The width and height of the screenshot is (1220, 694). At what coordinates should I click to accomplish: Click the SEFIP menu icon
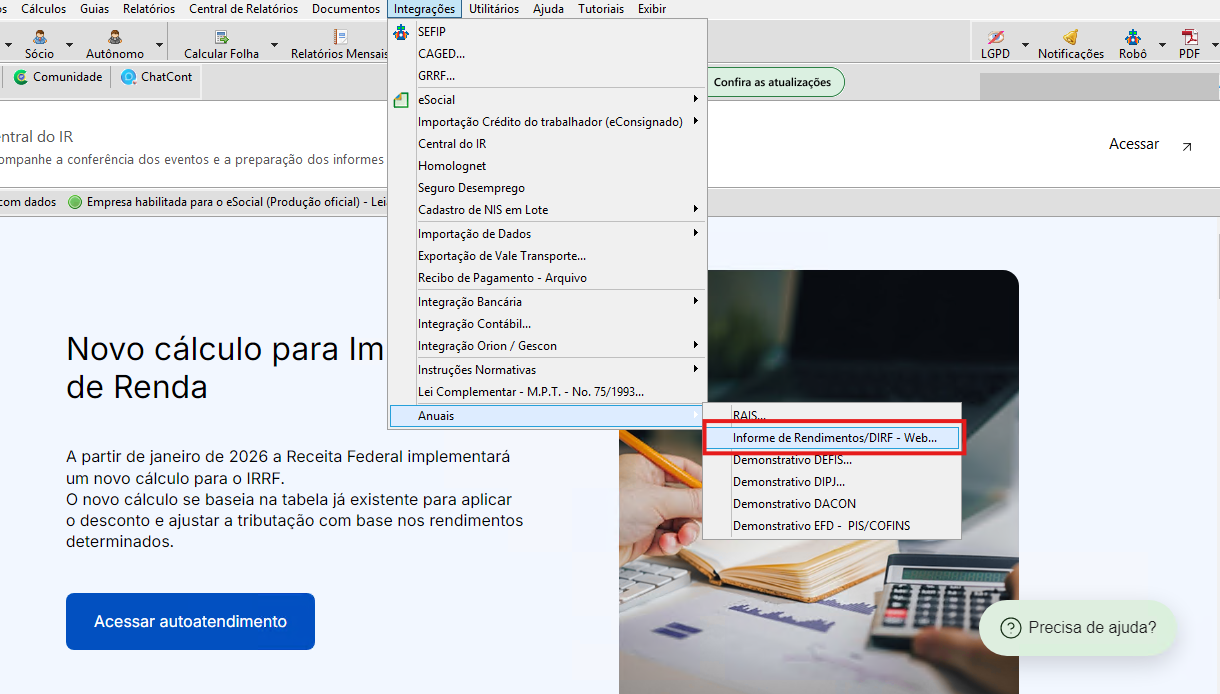401,32
